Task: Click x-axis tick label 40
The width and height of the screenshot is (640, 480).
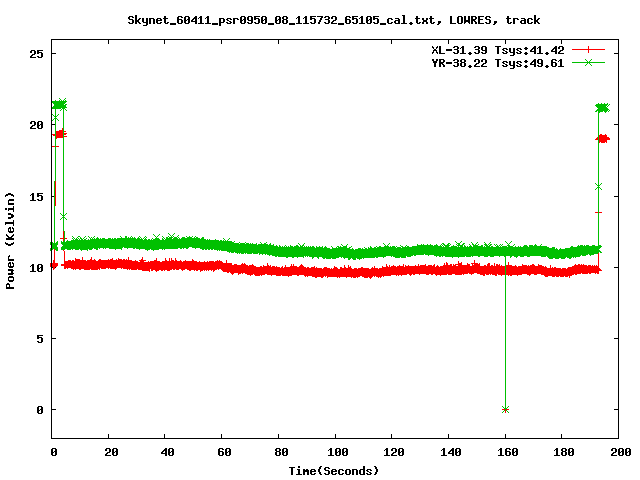Action: (167, 452)
